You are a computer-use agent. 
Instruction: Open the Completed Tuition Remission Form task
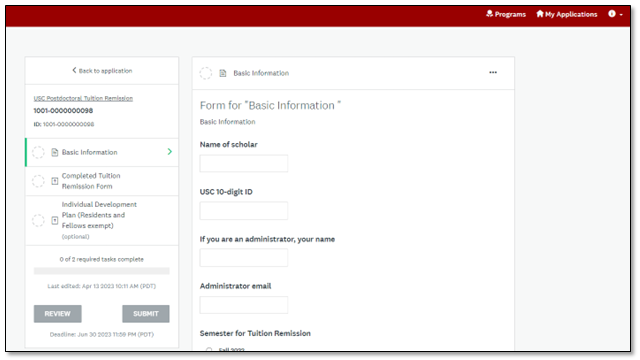pyautogui.click(x=102, y=181)
